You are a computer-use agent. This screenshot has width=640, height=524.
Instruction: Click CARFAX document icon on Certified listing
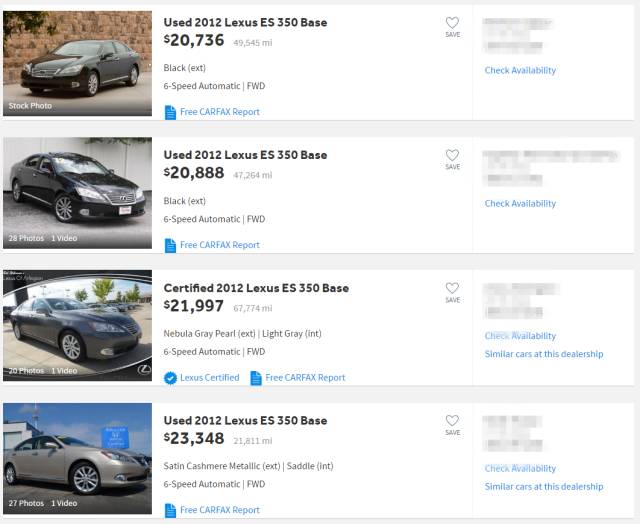[256, 378]
